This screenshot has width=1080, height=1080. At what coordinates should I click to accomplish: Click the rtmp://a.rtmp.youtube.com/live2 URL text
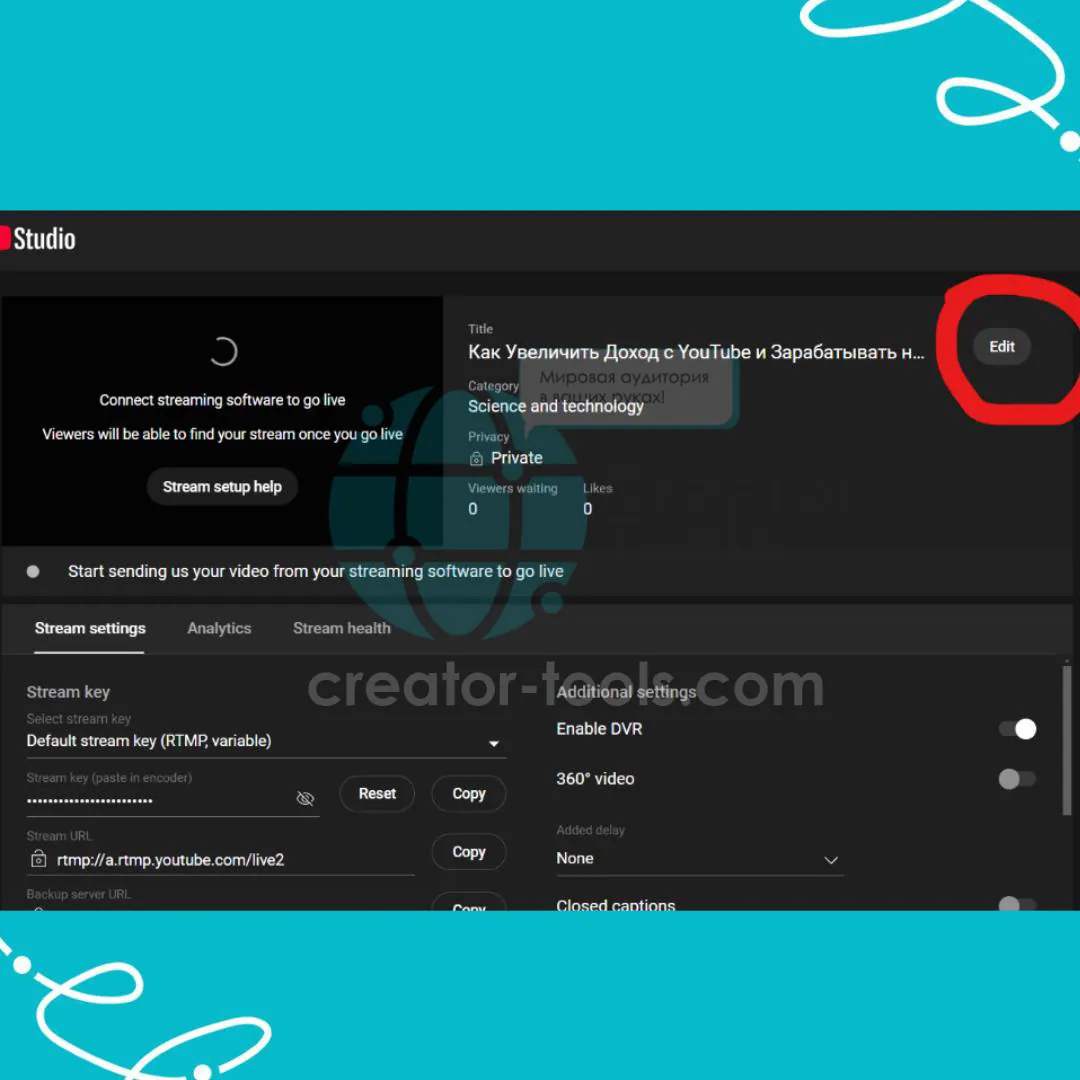click(170, 860)
